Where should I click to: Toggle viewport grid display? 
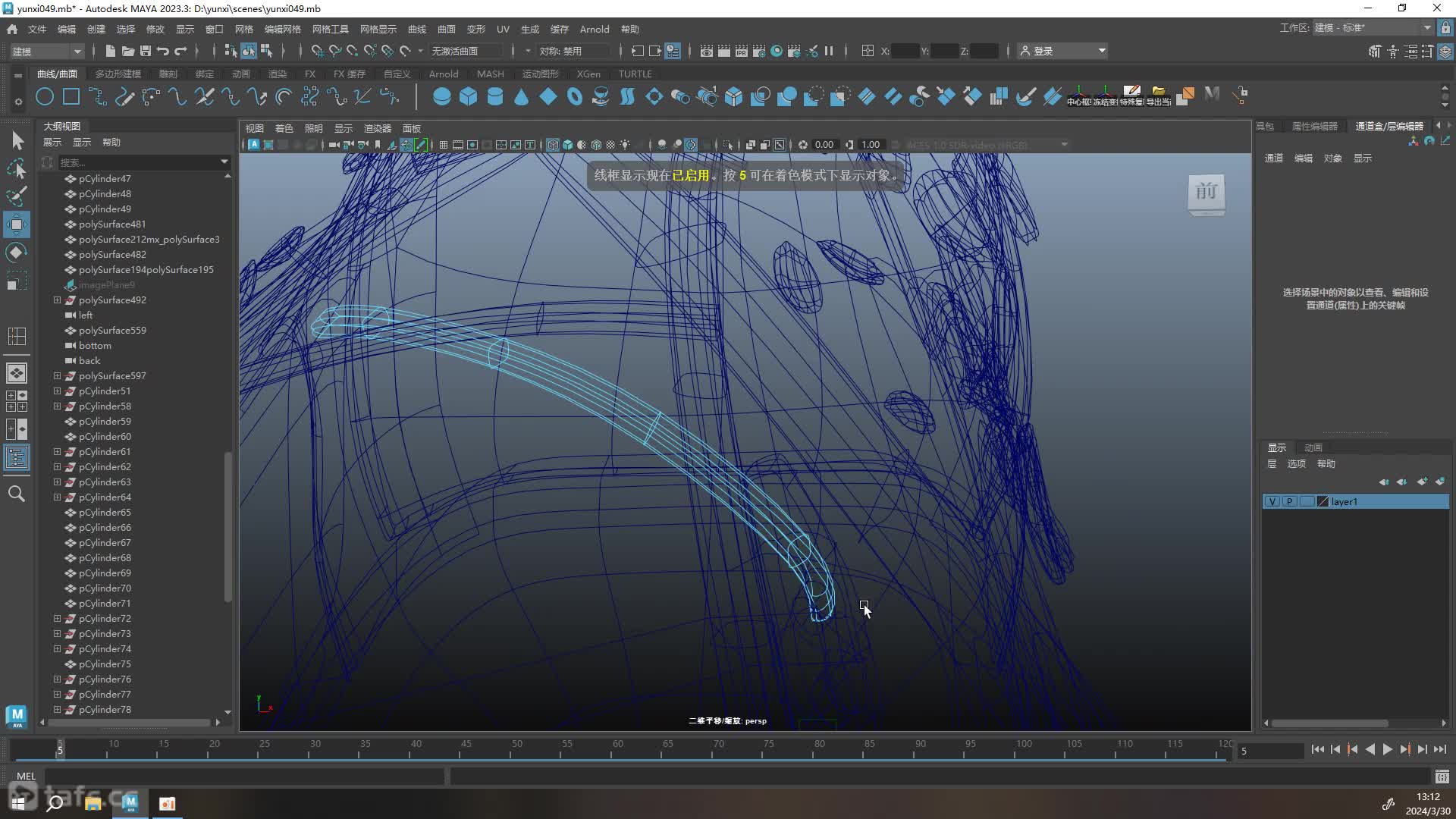pyautogui.click(x=443, y=145)
